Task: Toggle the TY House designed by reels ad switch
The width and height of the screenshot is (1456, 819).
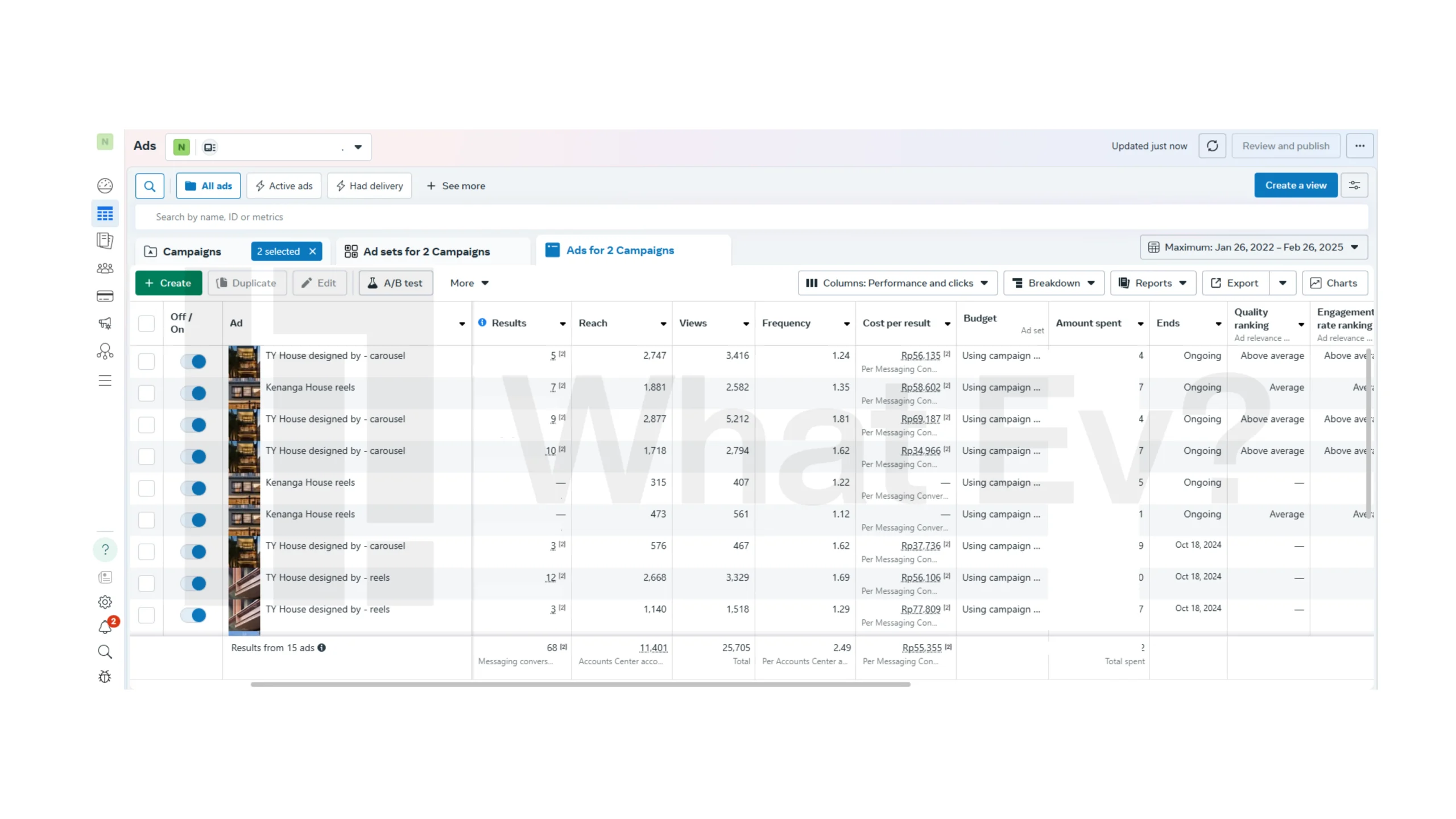Action: point(193,583)
